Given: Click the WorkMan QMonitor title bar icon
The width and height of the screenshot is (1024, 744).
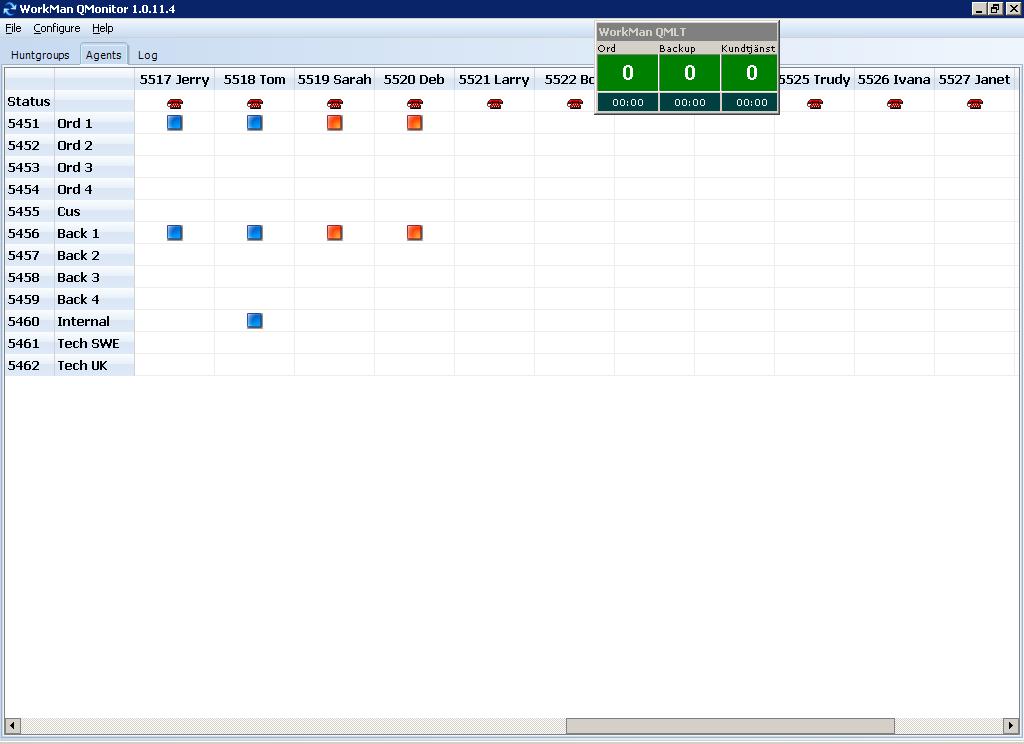Looking at the screenshot, I should pyautogui.click(x=10, y=9).
